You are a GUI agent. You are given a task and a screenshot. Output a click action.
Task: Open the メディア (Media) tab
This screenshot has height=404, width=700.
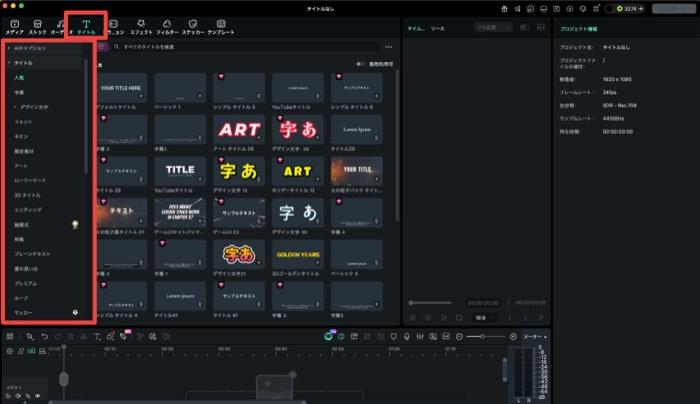tap(14, 27)
